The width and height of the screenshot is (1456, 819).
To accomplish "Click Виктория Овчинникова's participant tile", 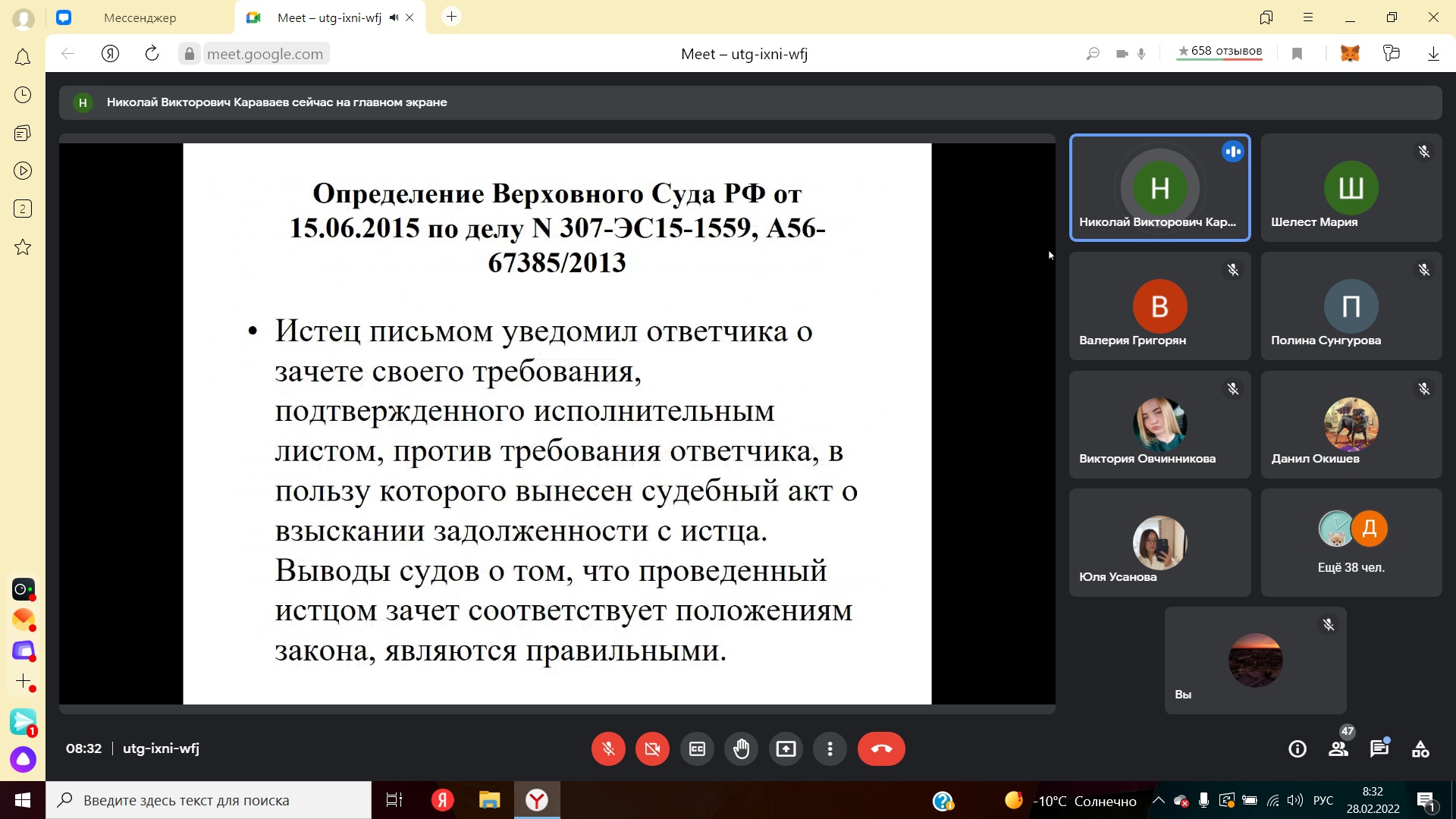I will [x=1159, y=425].
